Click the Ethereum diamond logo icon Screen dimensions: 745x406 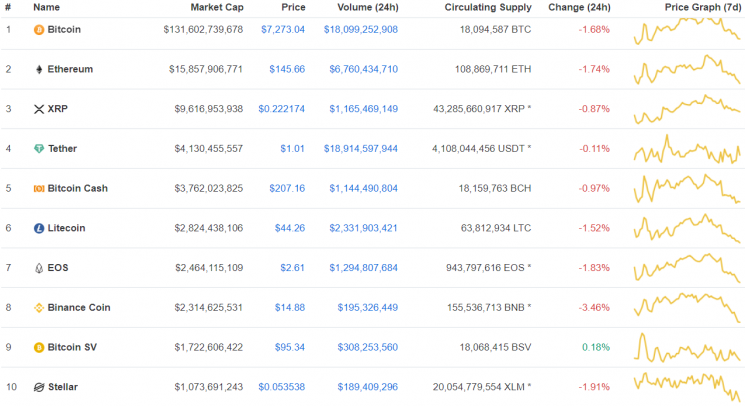(39, 69)
